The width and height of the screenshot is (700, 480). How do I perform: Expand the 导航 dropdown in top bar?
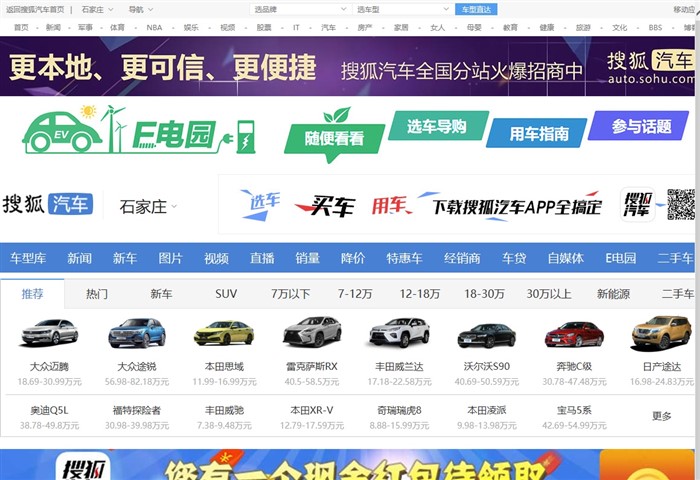(x=141, y=9)
